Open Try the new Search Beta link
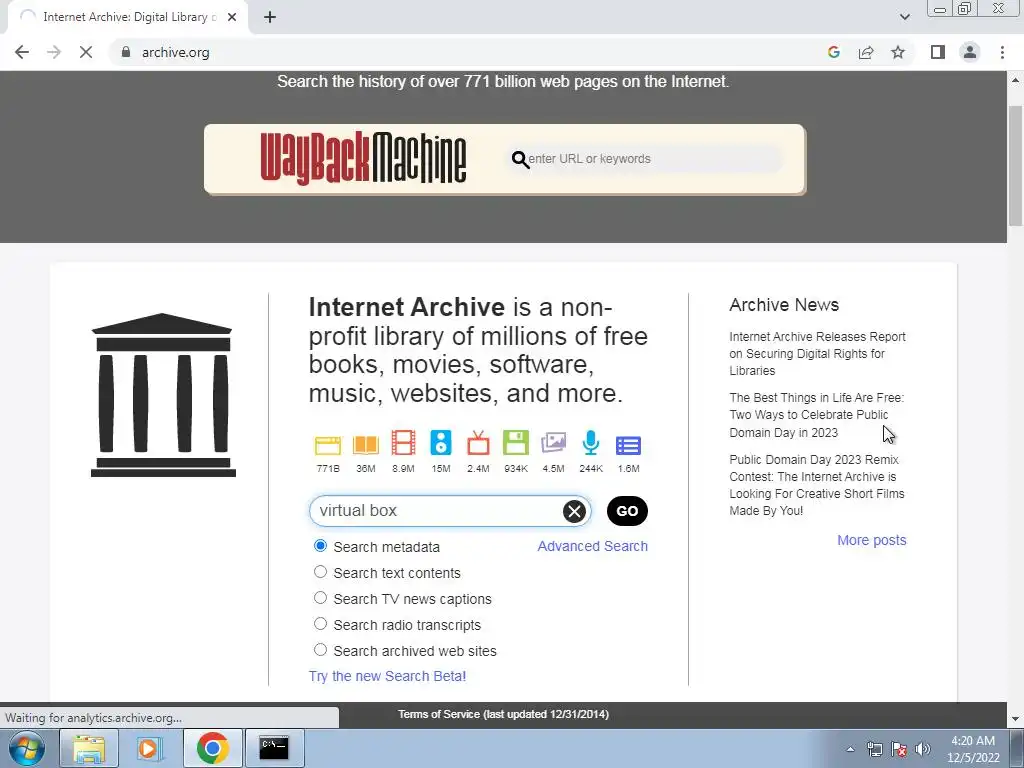 click(387, 676)
